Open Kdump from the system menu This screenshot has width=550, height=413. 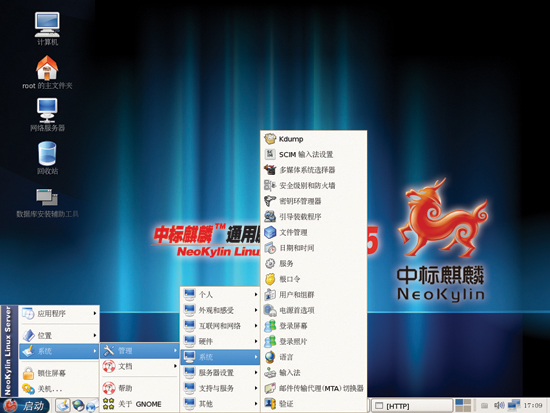314,139
